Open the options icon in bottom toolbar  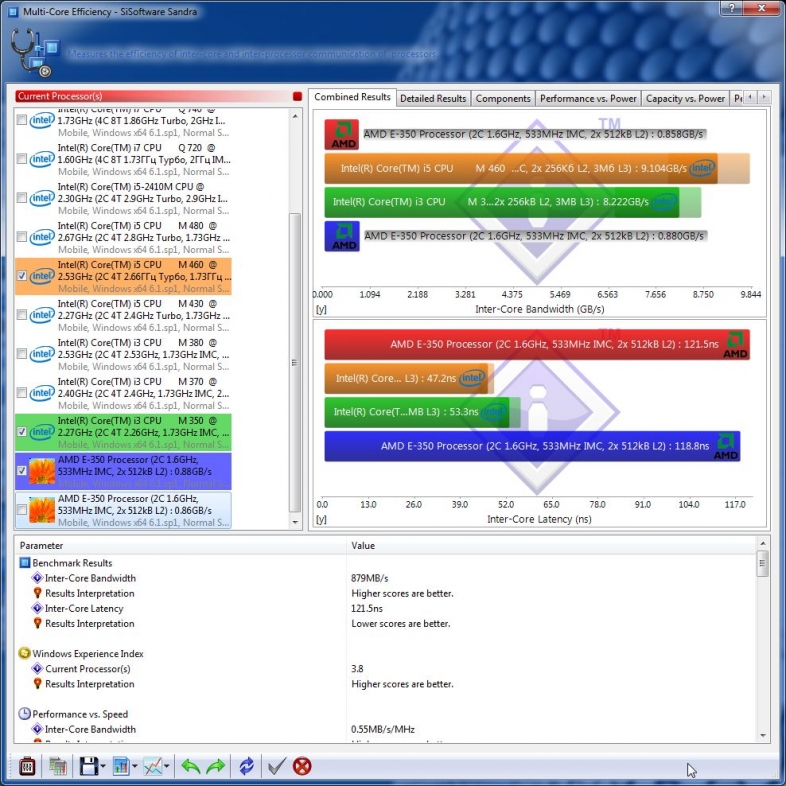27,766
